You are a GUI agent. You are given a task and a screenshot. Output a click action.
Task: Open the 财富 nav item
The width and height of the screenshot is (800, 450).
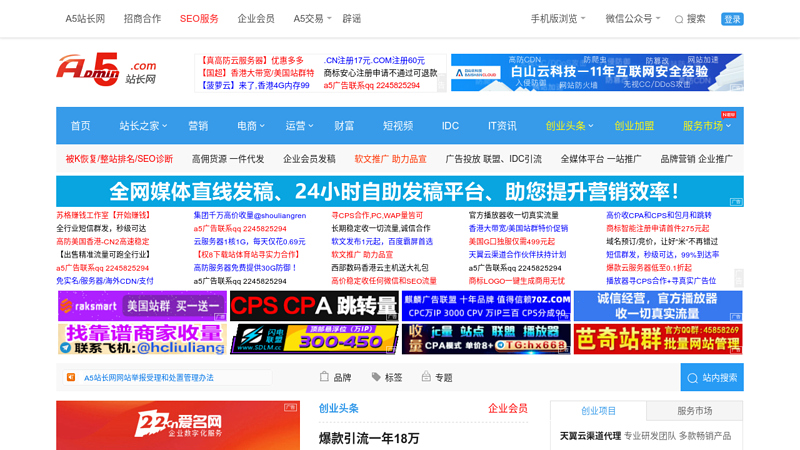coord(344,126)
